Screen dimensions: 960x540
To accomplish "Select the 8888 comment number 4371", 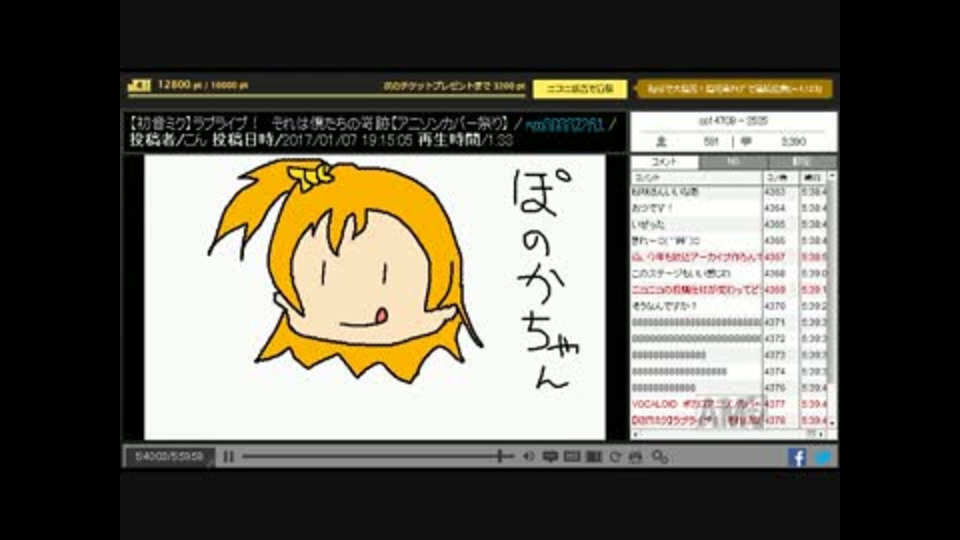I will [729, 323].
